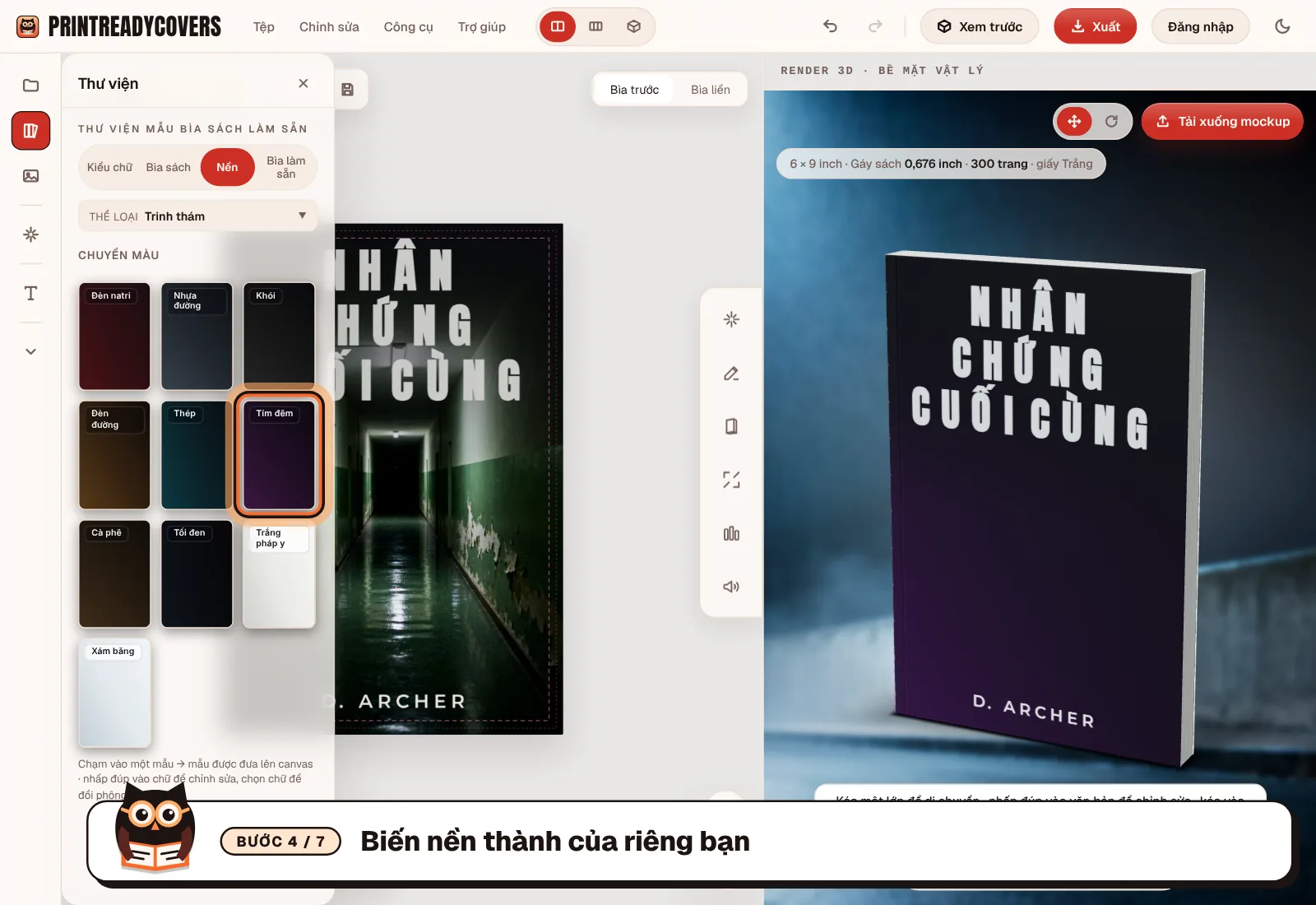Switch to Bìa liền tab

[x=711, y=90]
